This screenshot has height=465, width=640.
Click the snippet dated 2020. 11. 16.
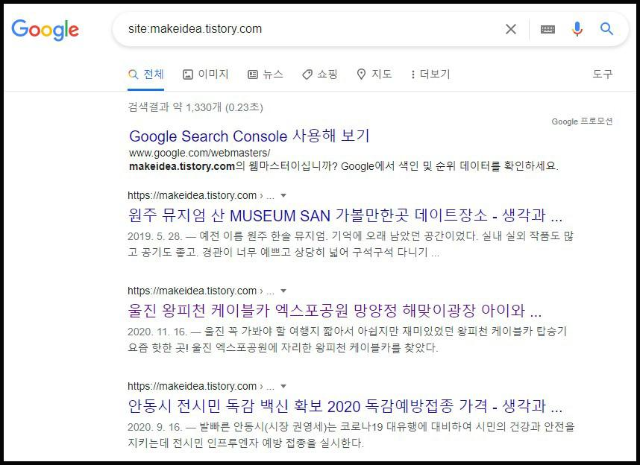347,339
